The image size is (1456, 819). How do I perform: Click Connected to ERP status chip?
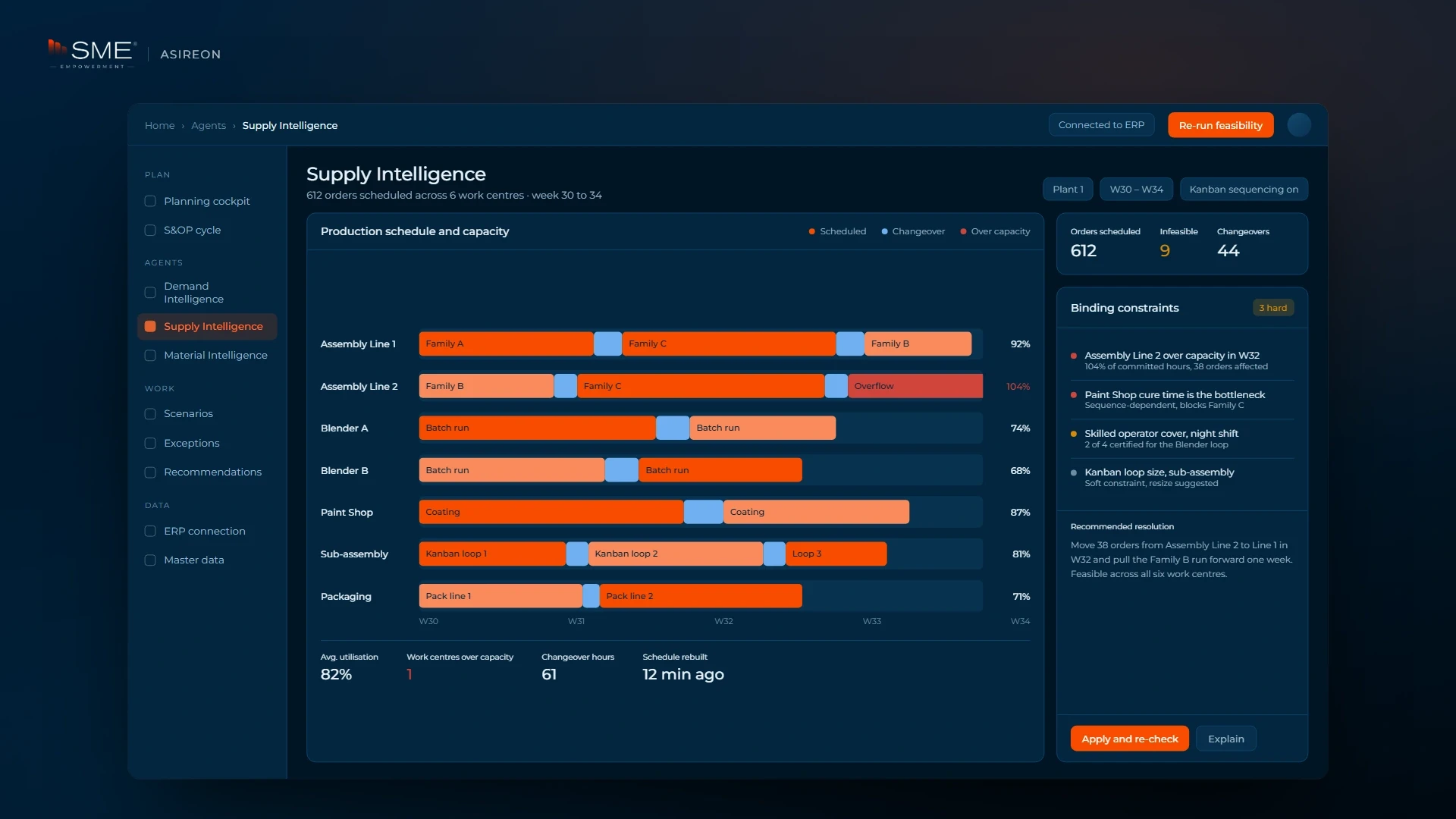(1101, 125)
